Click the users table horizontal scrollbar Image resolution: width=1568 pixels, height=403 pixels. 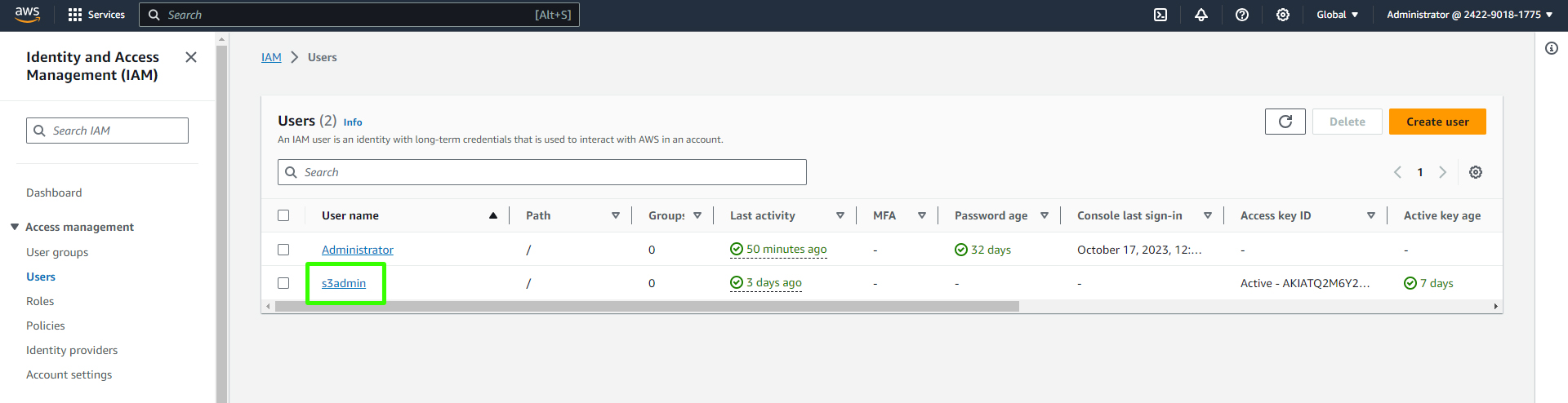[x=647, y=307]
